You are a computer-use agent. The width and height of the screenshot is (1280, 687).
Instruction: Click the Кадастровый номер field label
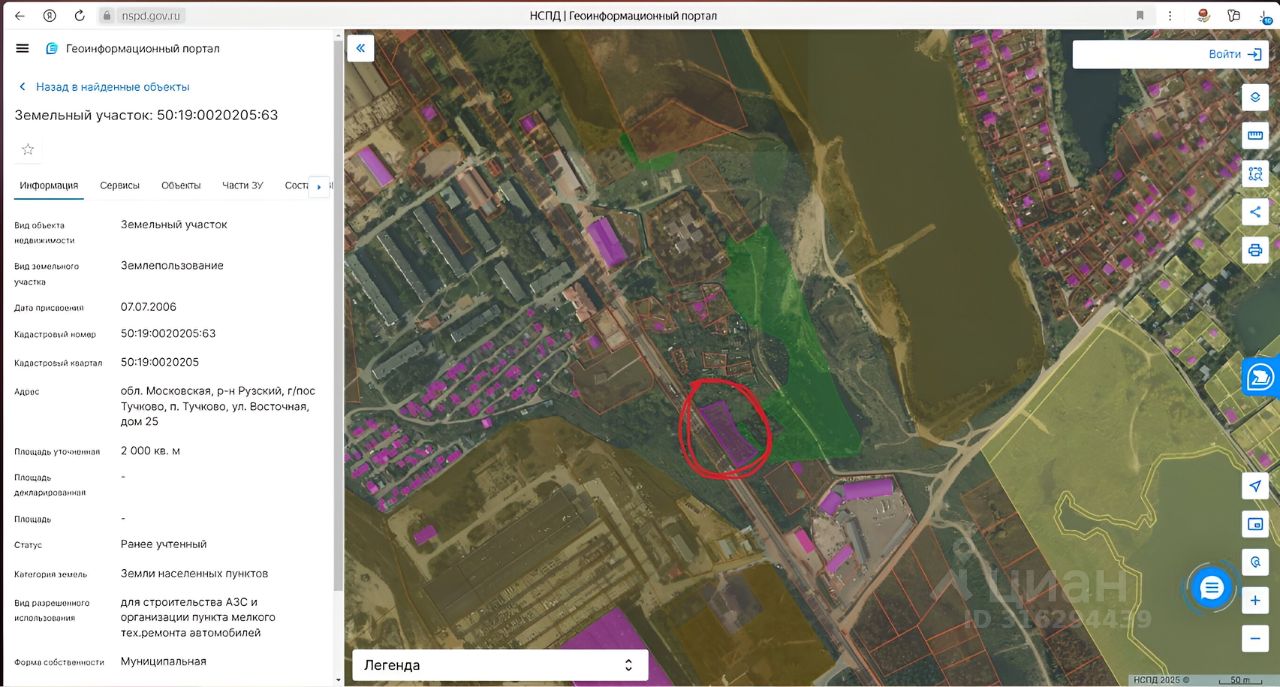pyautogui.click(x=55, y=334)
